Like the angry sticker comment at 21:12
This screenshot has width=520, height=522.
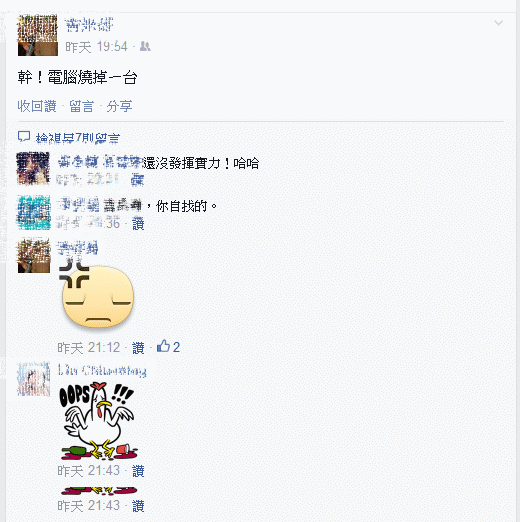tap(138, 348)
